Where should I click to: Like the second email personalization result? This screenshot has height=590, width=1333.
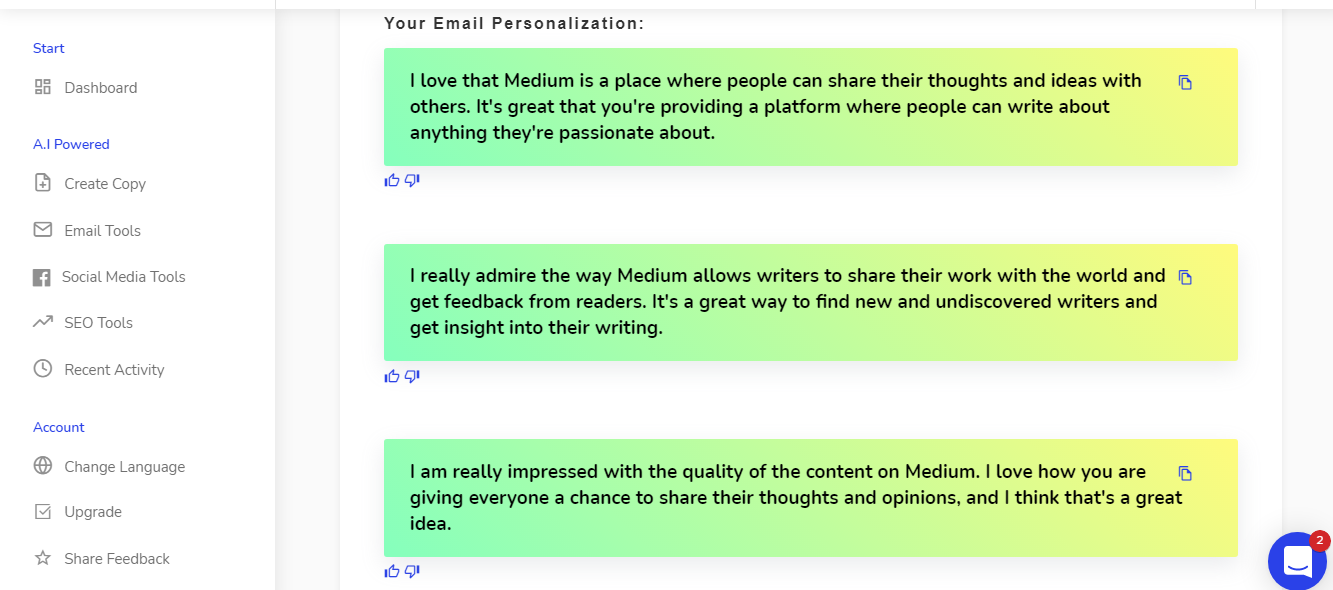click(392, 377)
